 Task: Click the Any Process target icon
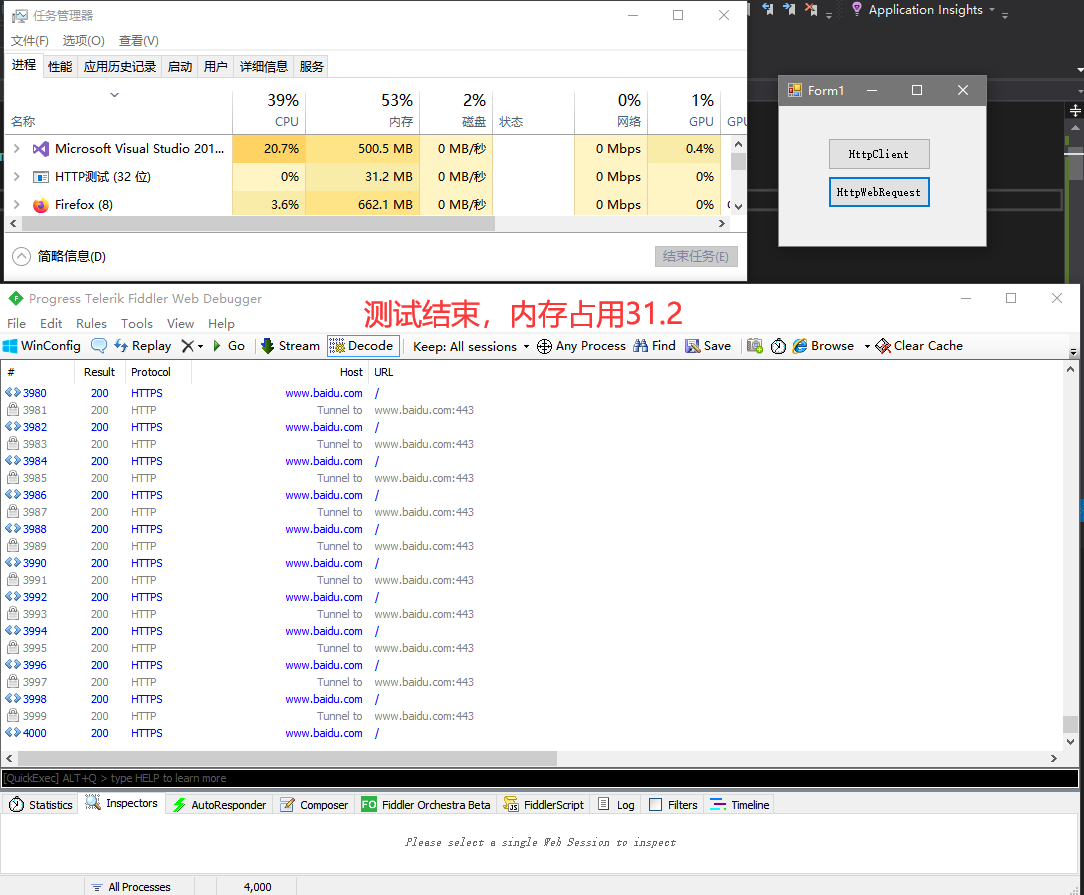pos(545,346)
